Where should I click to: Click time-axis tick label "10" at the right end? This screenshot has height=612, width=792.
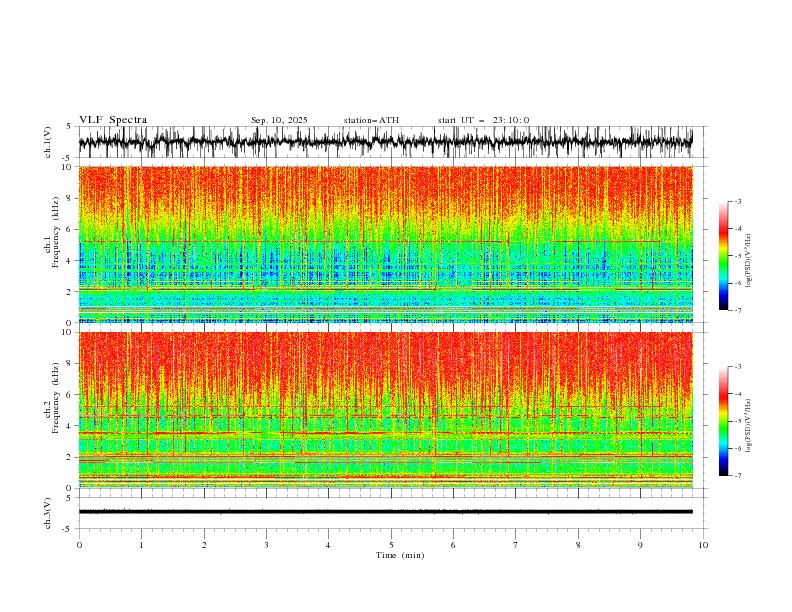pyautogui.click(x=703, y=545)
